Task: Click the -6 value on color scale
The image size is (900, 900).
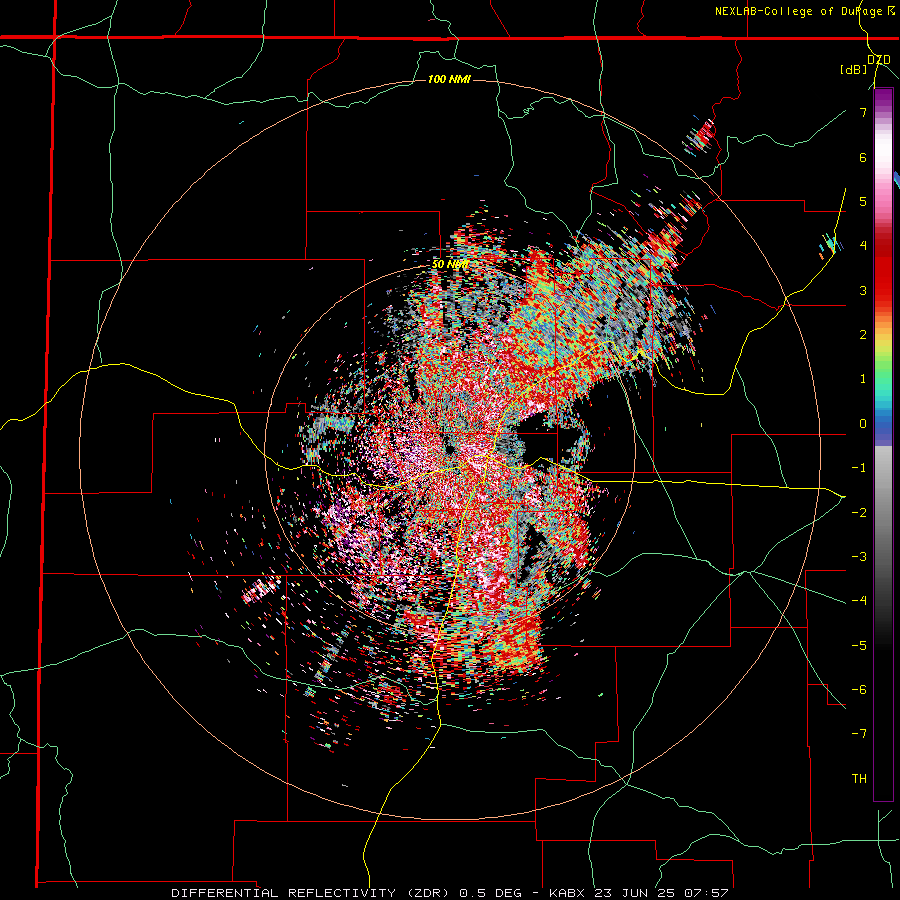Action: (x=859, y=689)
